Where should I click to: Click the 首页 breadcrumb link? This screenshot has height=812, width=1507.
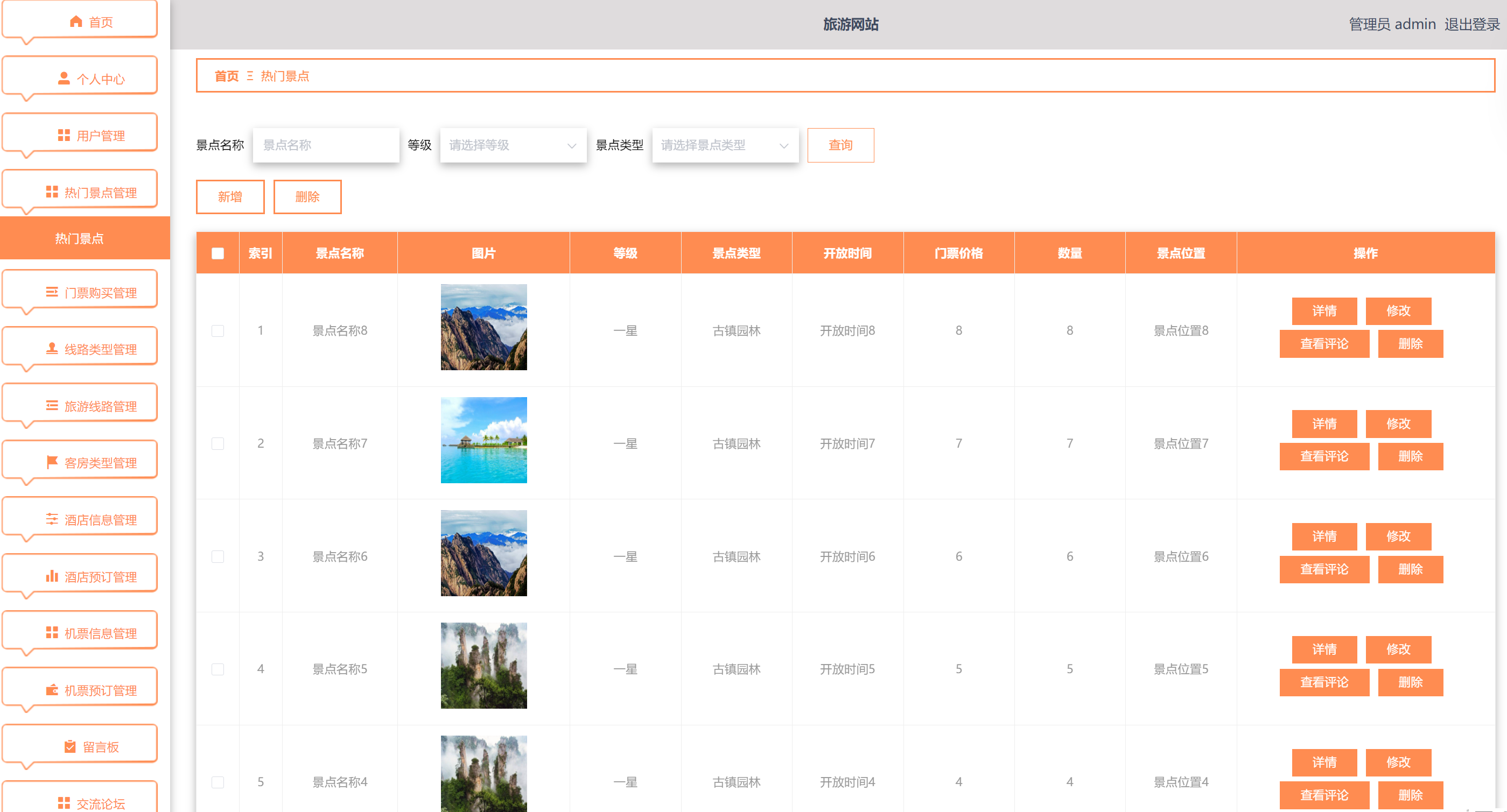pyautogui.click(x=227, y=76)
